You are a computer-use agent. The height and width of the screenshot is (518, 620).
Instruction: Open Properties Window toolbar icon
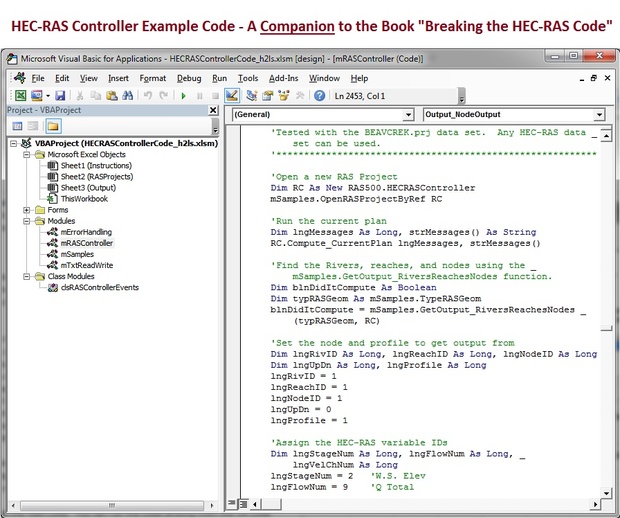pyautogui.click(x=268, y=95)
